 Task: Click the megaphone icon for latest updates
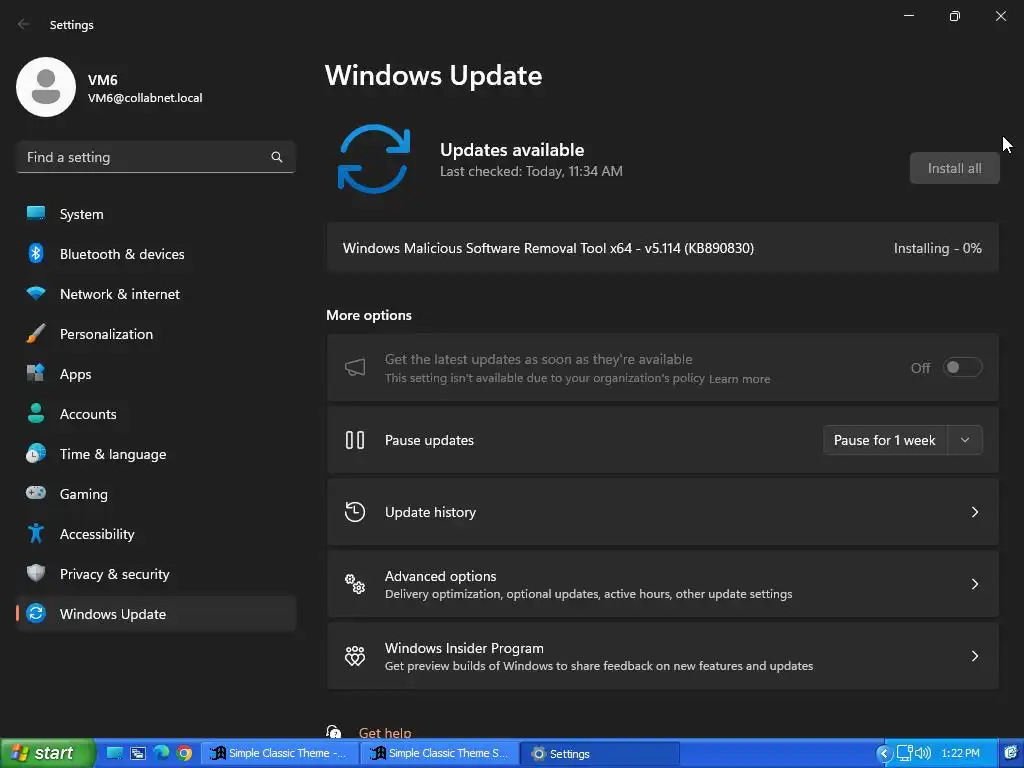355,368
